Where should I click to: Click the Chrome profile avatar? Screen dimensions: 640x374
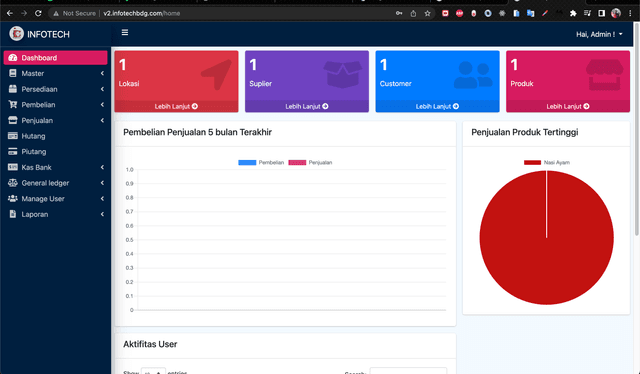pos(616,13)
